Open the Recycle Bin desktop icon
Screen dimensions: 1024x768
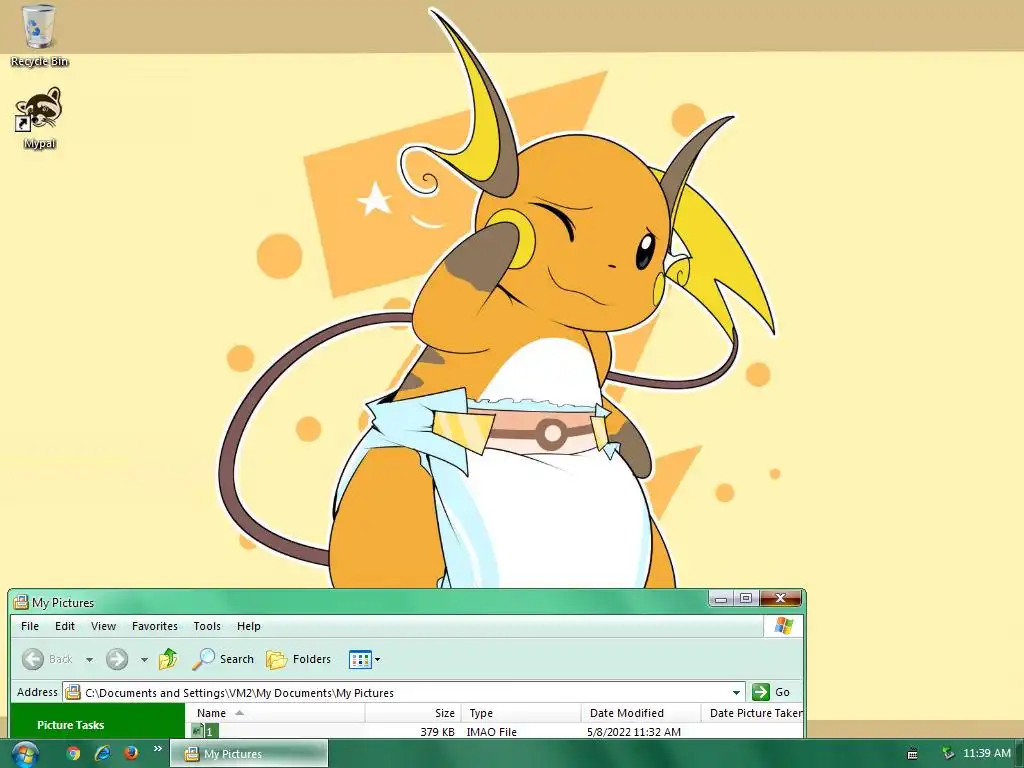[x=39, y=36]
